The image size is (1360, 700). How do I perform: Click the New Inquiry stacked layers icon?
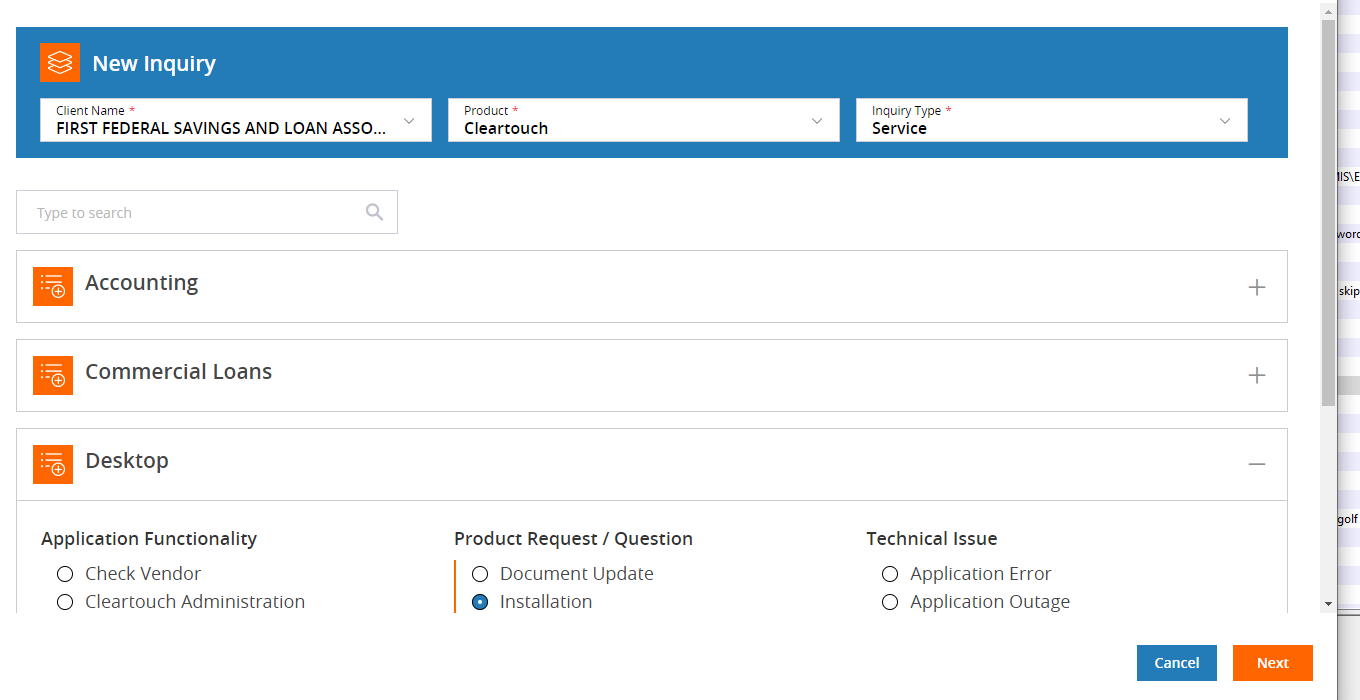[60, 63]
